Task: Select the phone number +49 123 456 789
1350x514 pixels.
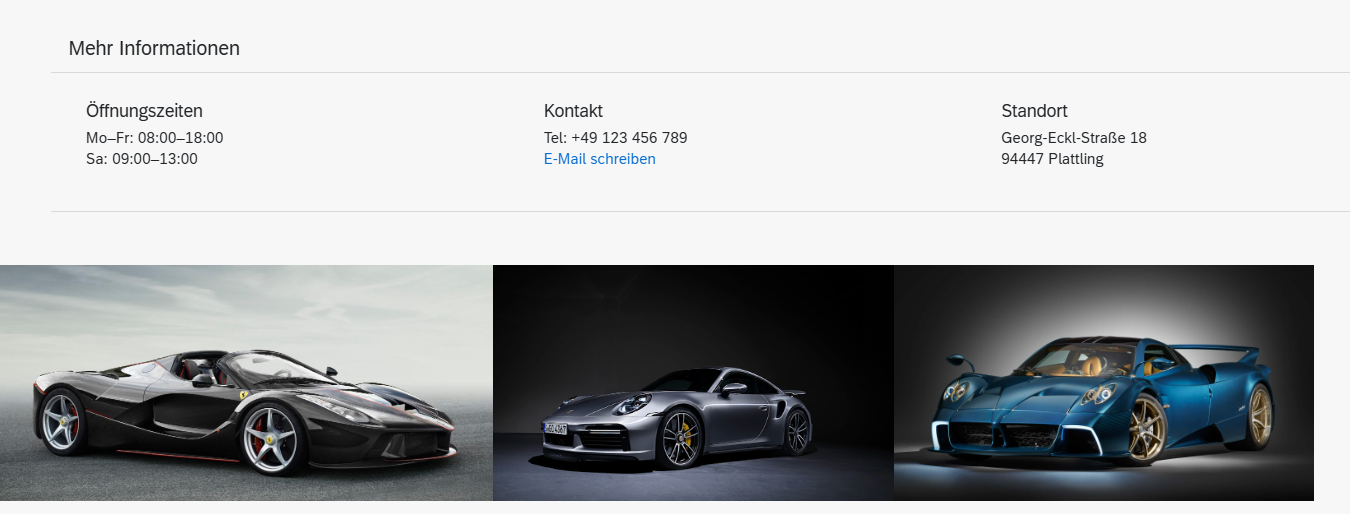Action: (x=629, y=138)
